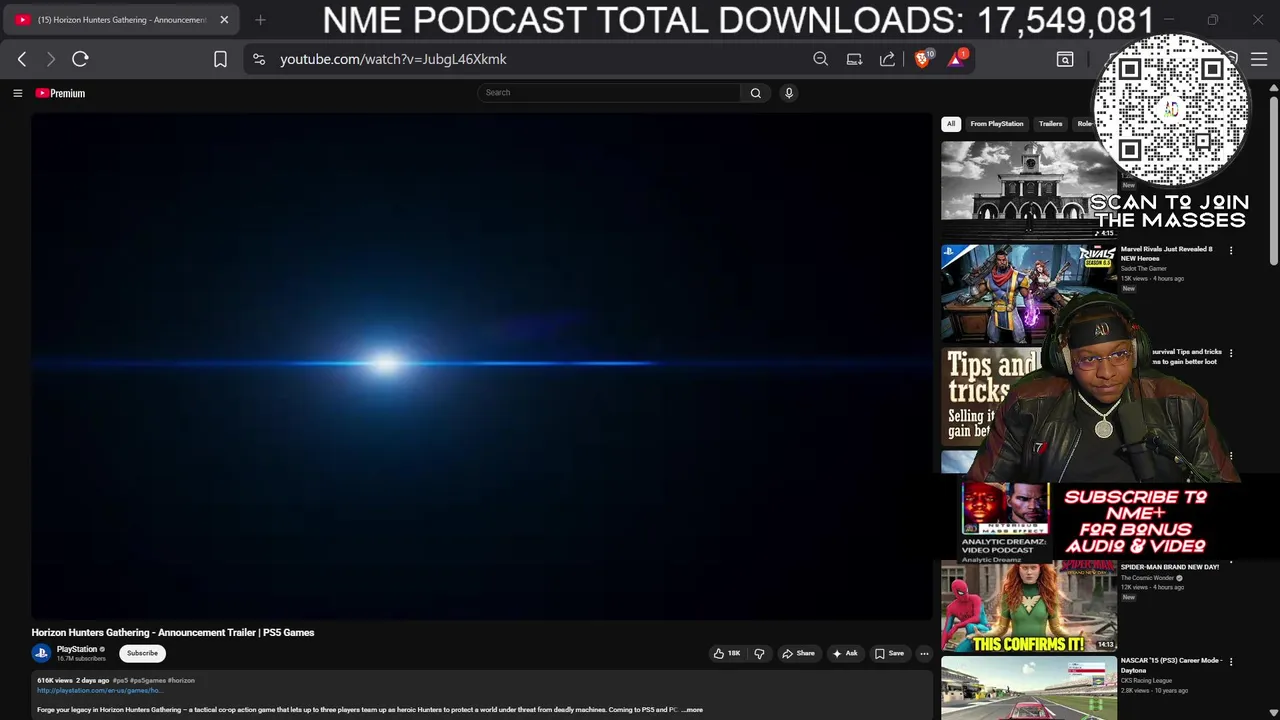
Task: Open the Marvel Rivals video thumbnail
Action: pos(1028,293)
